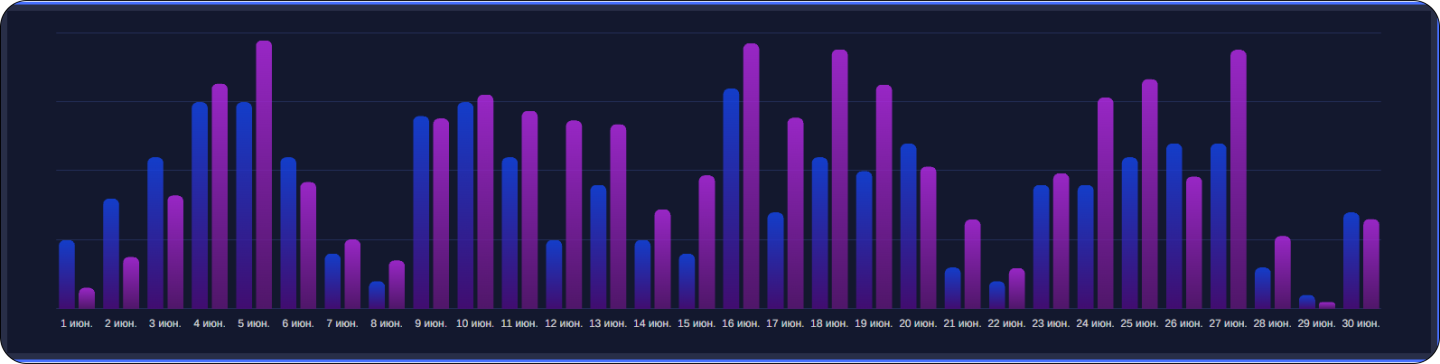
Task: Click the '9 июн.' date label
Action: coord(431,324)
